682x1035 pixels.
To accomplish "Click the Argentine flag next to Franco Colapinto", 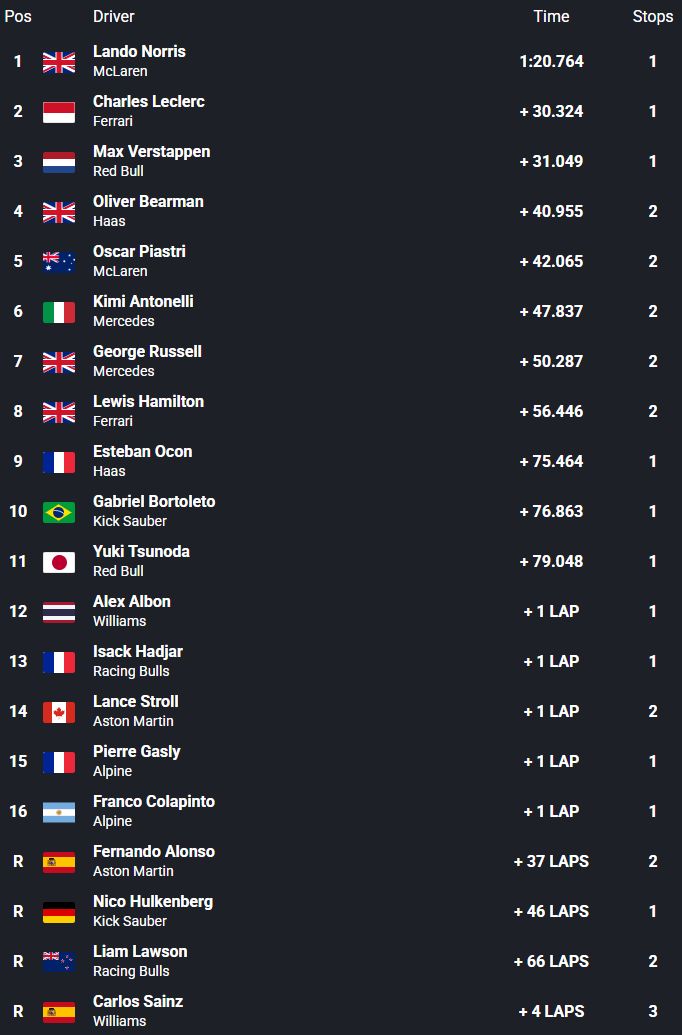I will coord(59,812).
